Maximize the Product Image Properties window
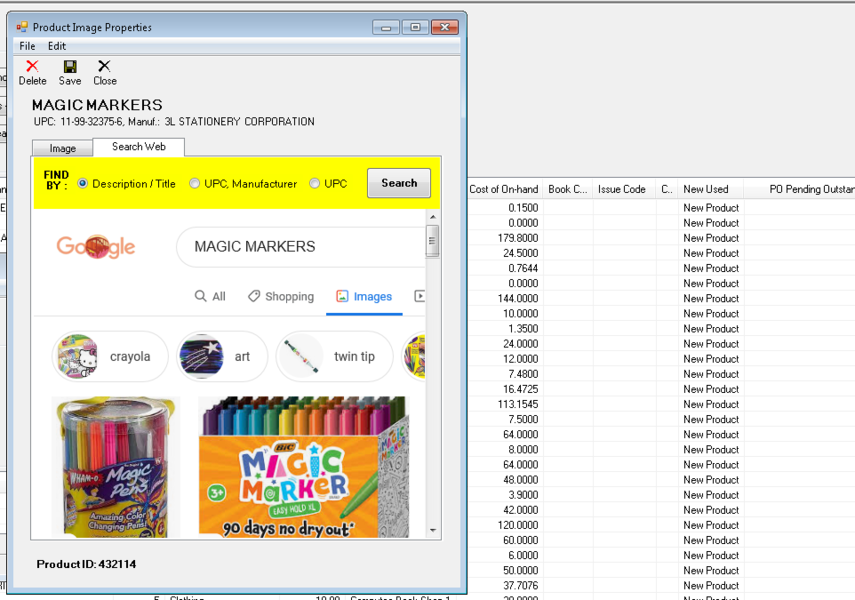The image size is (855, 600). tap(416, 27)
